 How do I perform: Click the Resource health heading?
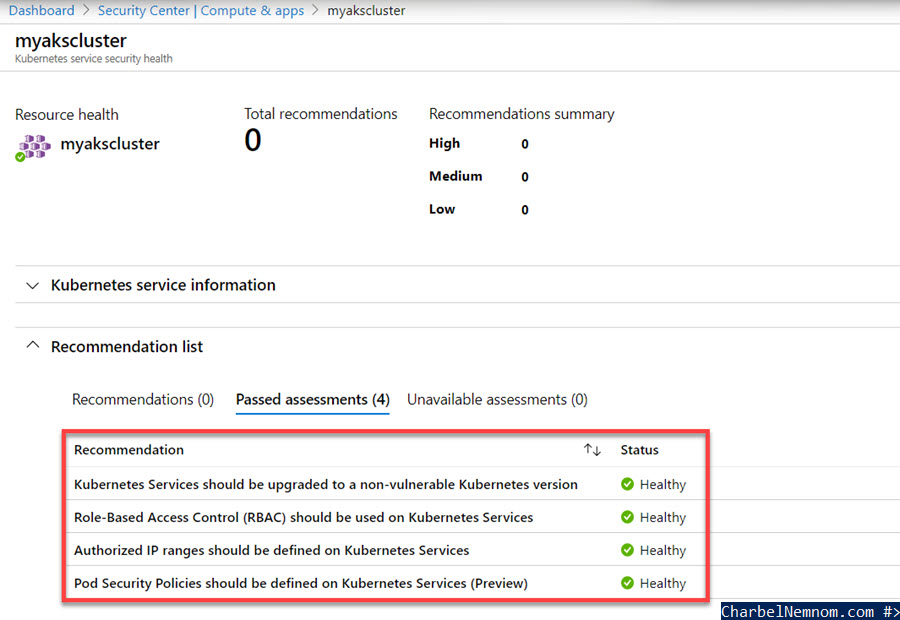tap(67, 115)
